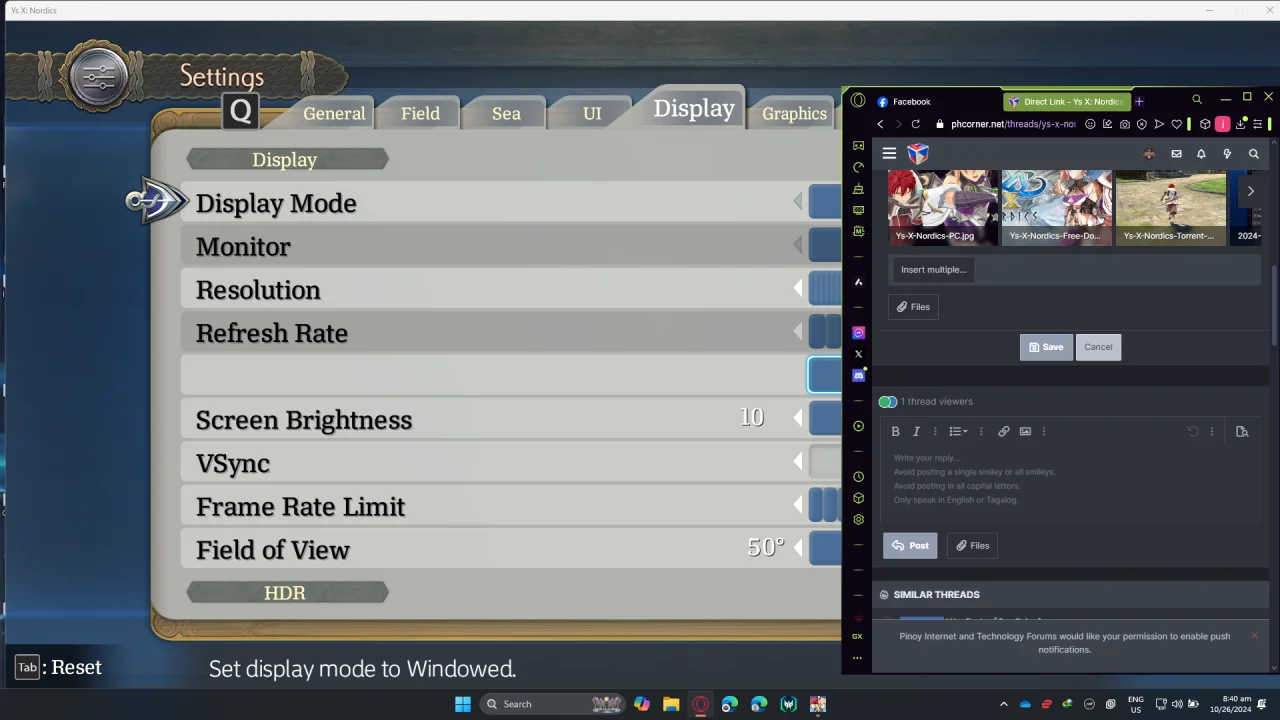This screenshot has width=1280, height=720.
Task: Open X (Twitter) in the Opera sidebar
Action: click(858, 354)
